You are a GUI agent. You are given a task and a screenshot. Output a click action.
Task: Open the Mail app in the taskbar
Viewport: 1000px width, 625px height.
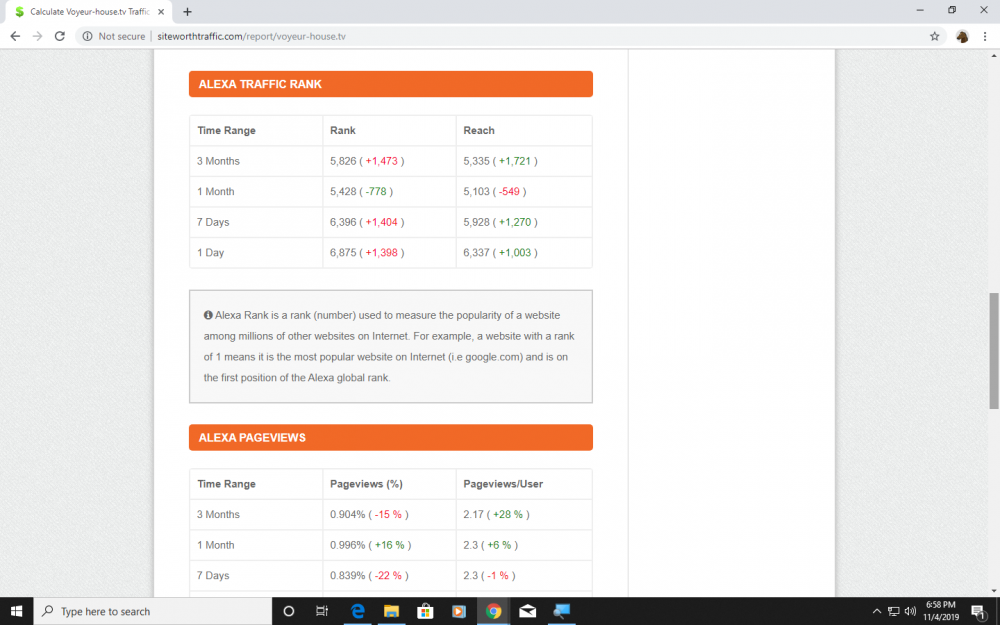pyautogui.click(x=527, y=611)
